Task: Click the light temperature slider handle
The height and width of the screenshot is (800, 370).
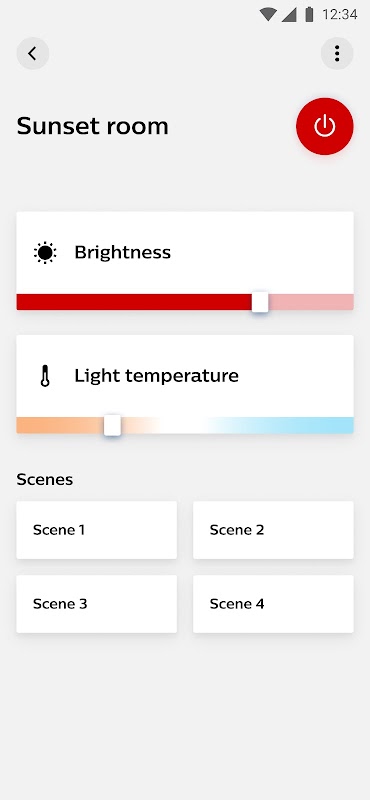Action: (x=112, y=426)
